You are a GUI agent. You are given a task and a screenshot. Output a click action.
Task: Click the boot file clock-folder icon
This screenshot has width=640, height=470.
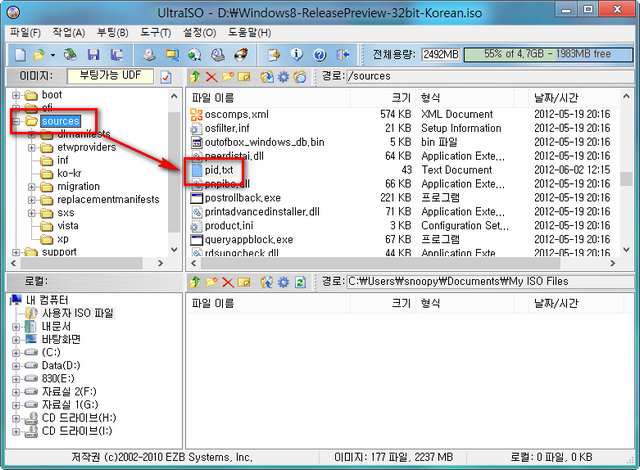click(x=300, y=77)
